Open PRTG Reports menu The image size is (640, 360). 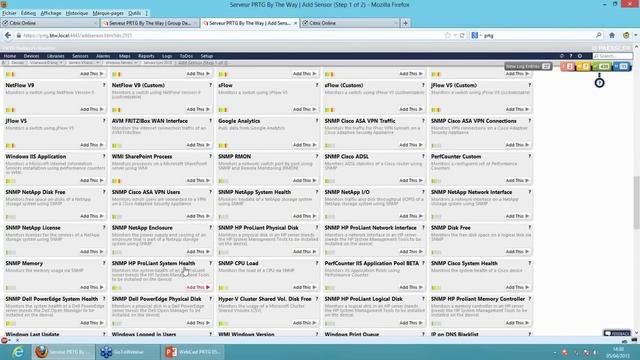146,56
